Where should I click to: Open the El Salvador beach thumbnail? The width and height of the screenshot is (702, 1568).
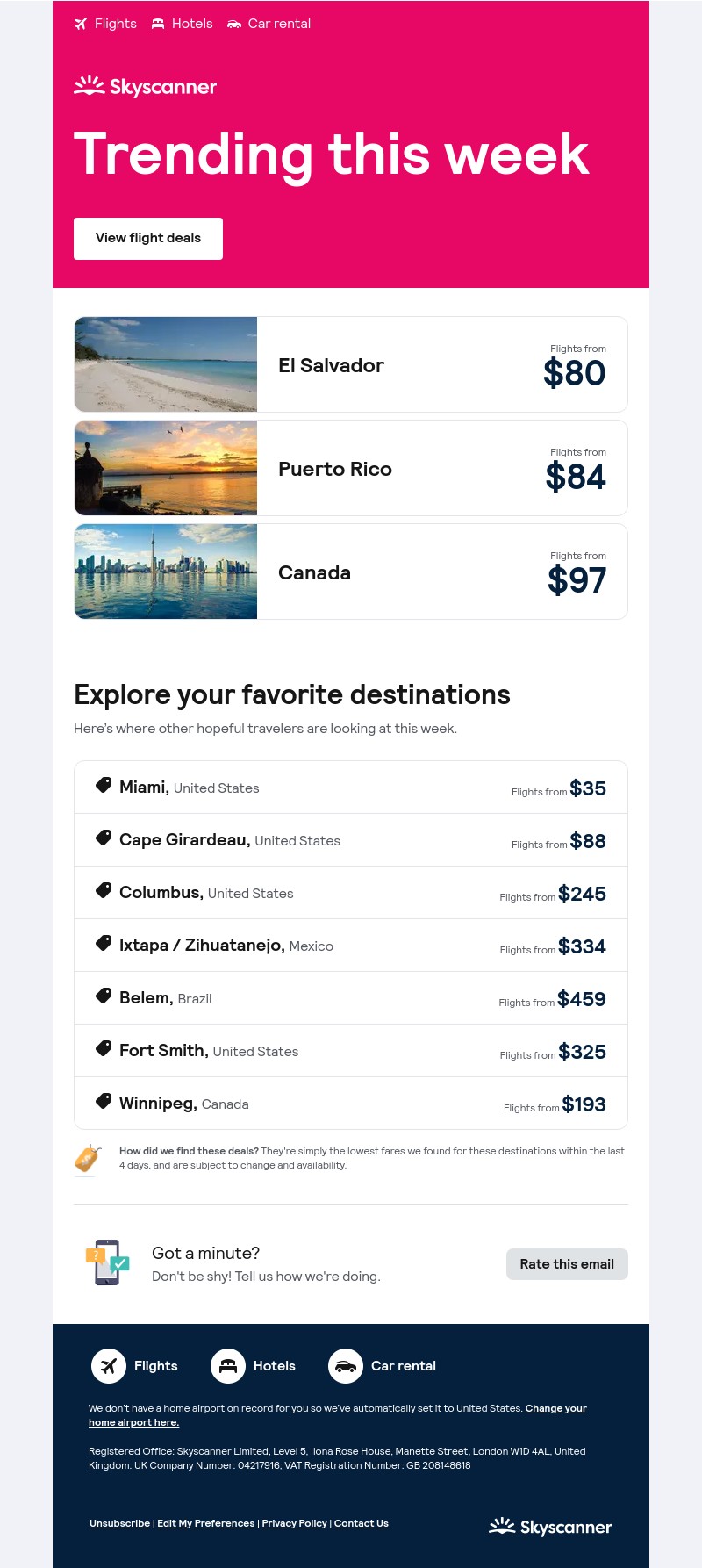[166, 364]
